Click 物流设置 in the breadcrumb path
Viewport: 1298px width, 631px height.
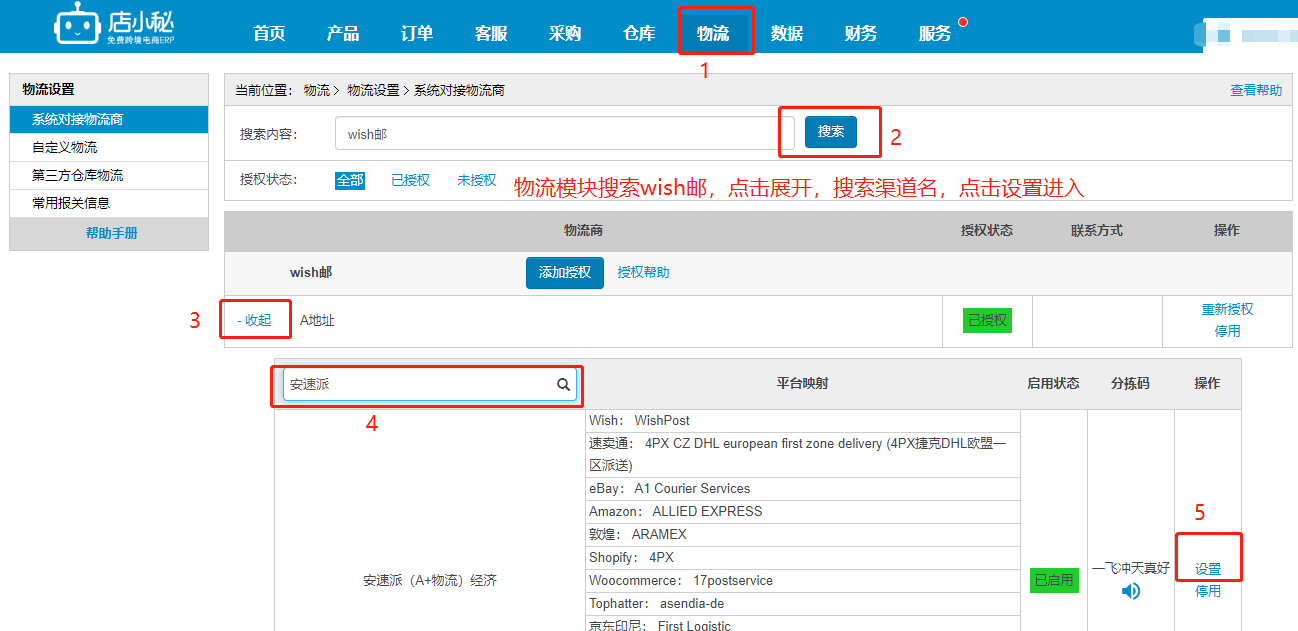373,90
